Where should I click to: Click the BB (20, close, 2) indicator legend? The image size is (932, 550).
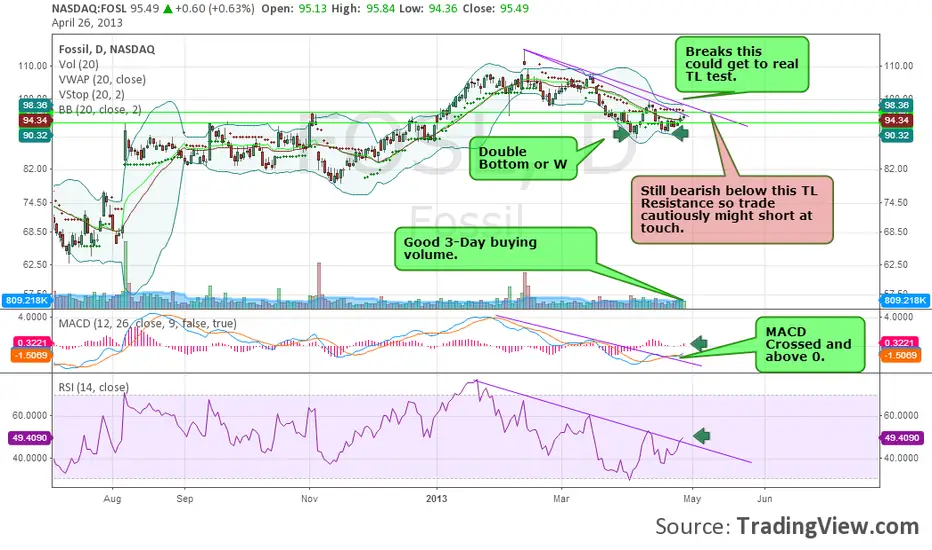pos(100,109)
